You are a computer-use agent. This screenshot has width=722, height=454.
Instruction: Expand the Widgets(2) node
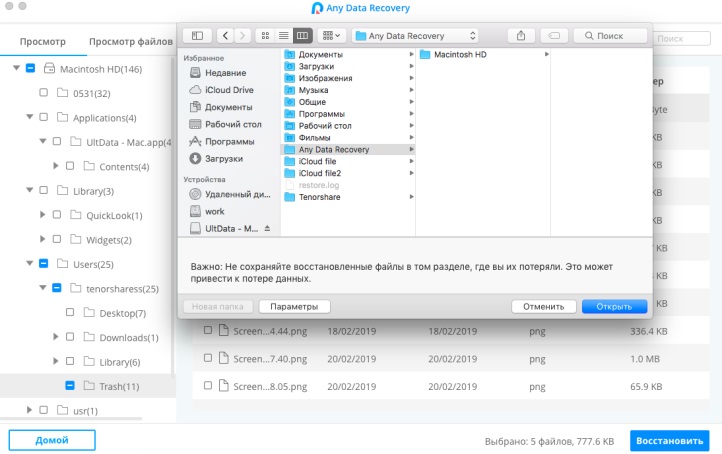42,239
